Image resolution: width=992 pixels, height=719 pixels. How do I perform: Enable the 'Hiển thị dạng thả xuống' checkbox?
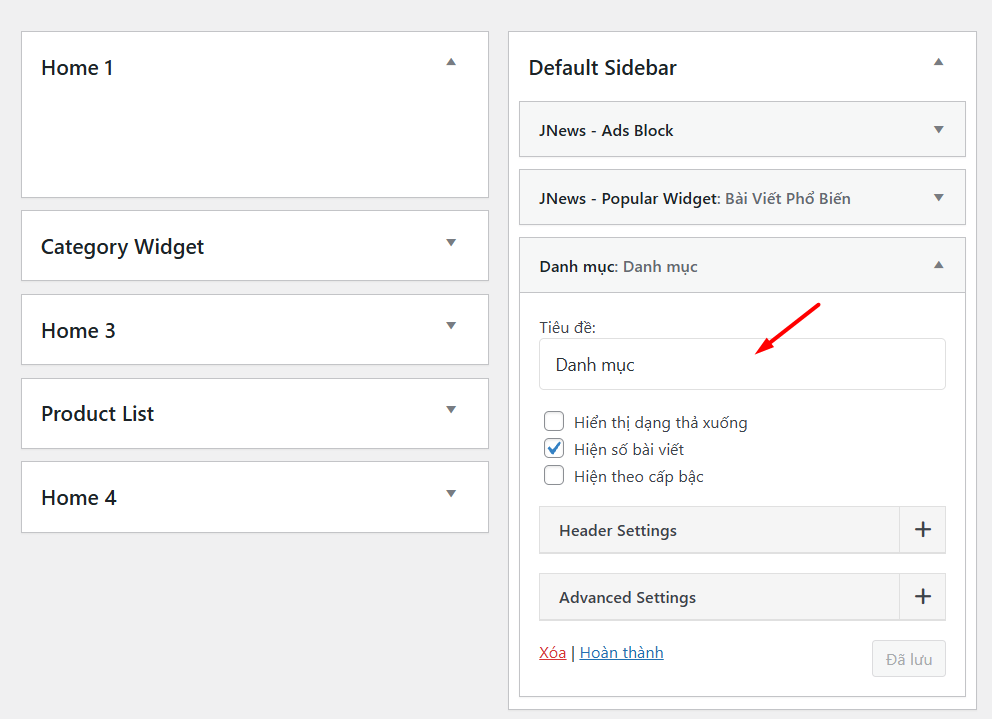click(554, 421)
